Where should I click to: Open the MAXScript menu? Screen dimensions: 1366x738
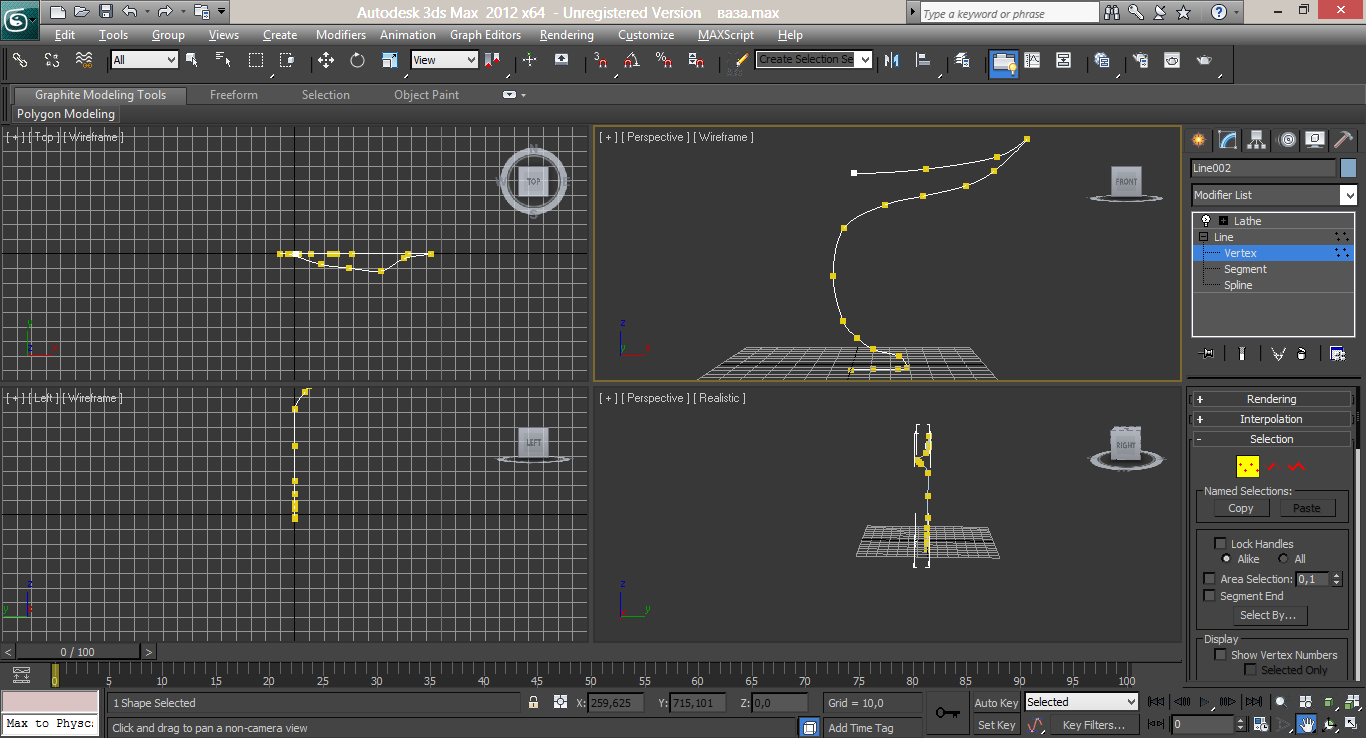tap(726, 35)
